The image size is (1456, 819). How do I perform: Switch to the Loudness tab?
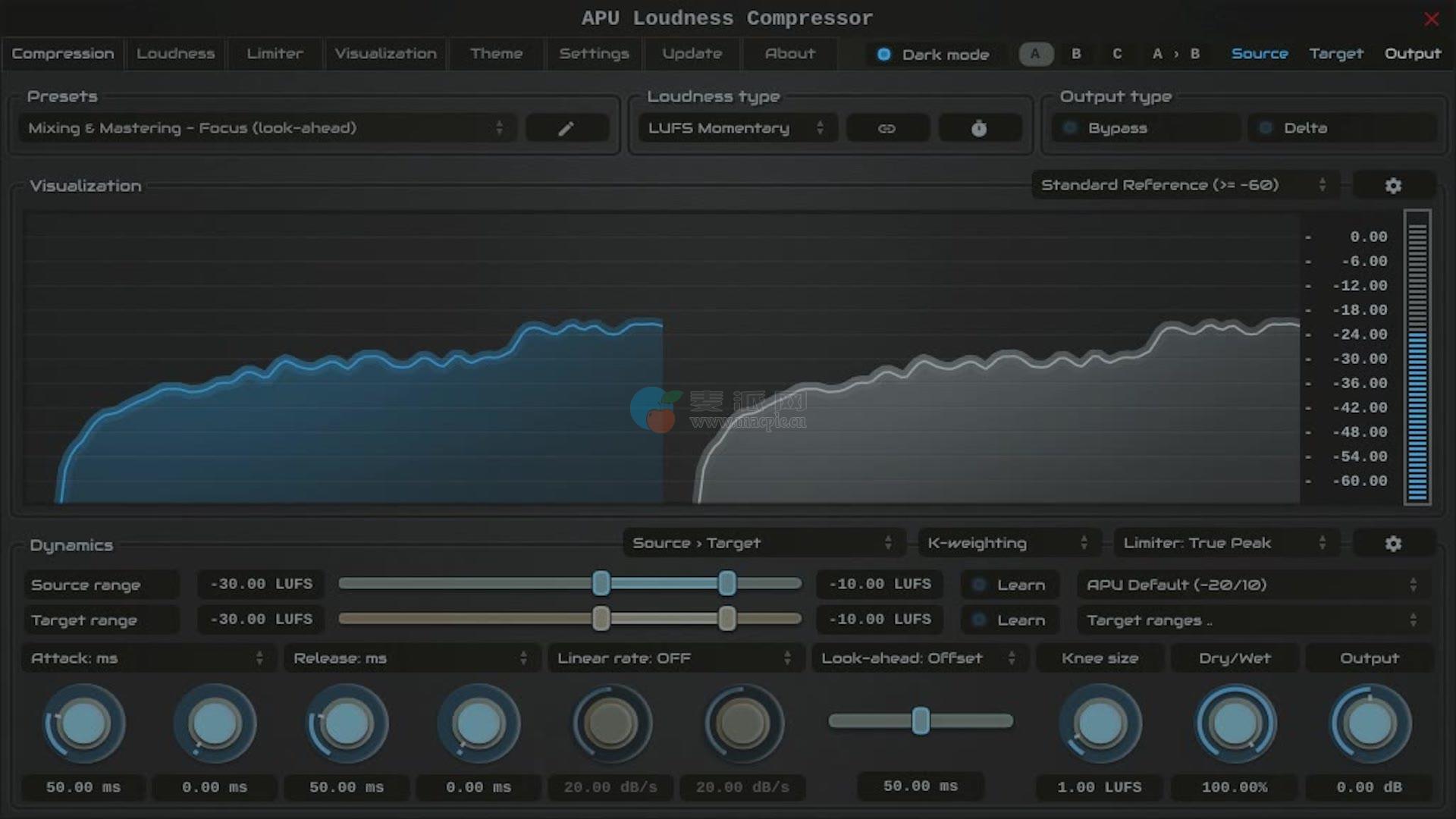tap(176, 54)
